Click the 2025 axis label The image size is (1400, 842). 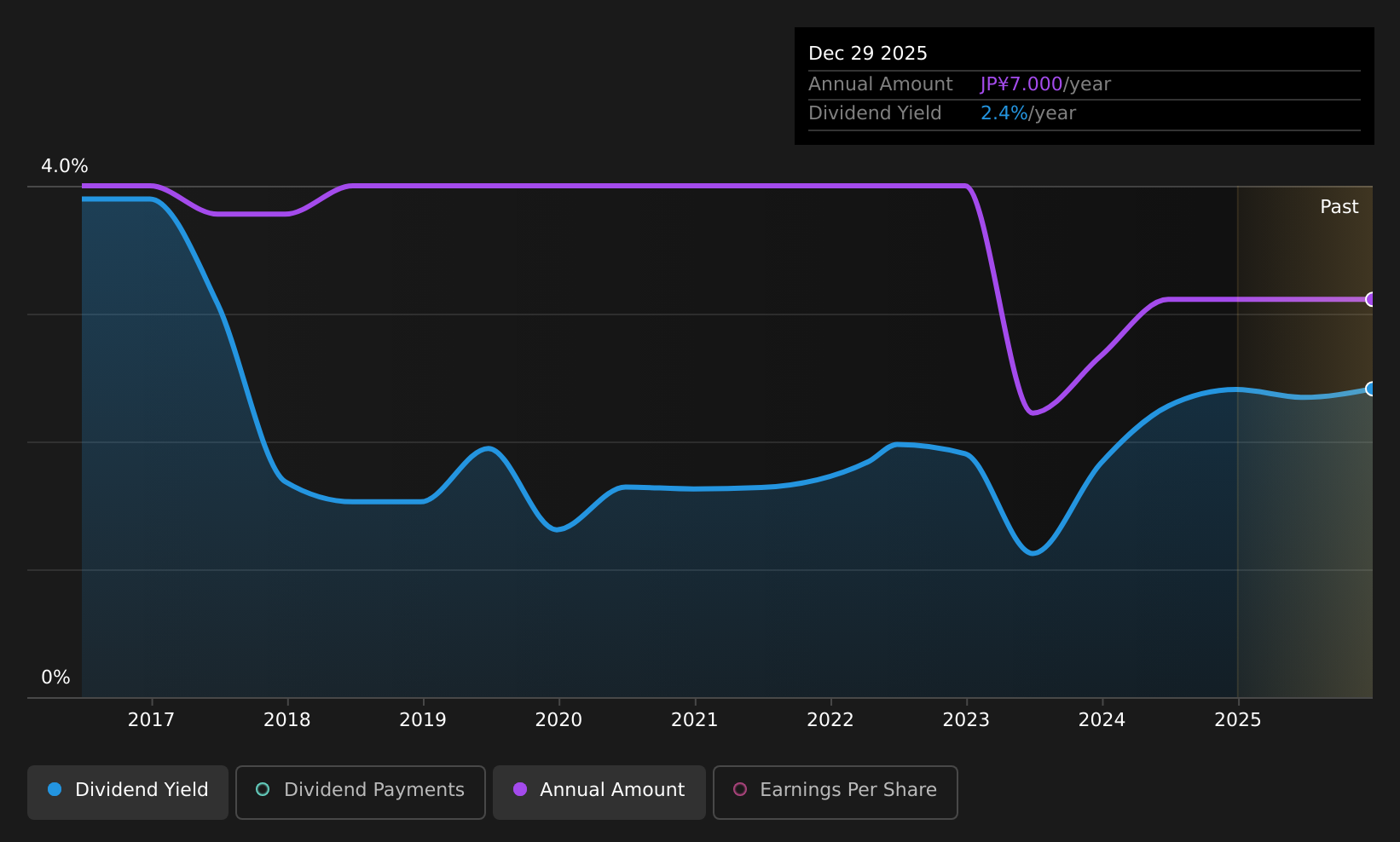click(x=1238, y=720)
